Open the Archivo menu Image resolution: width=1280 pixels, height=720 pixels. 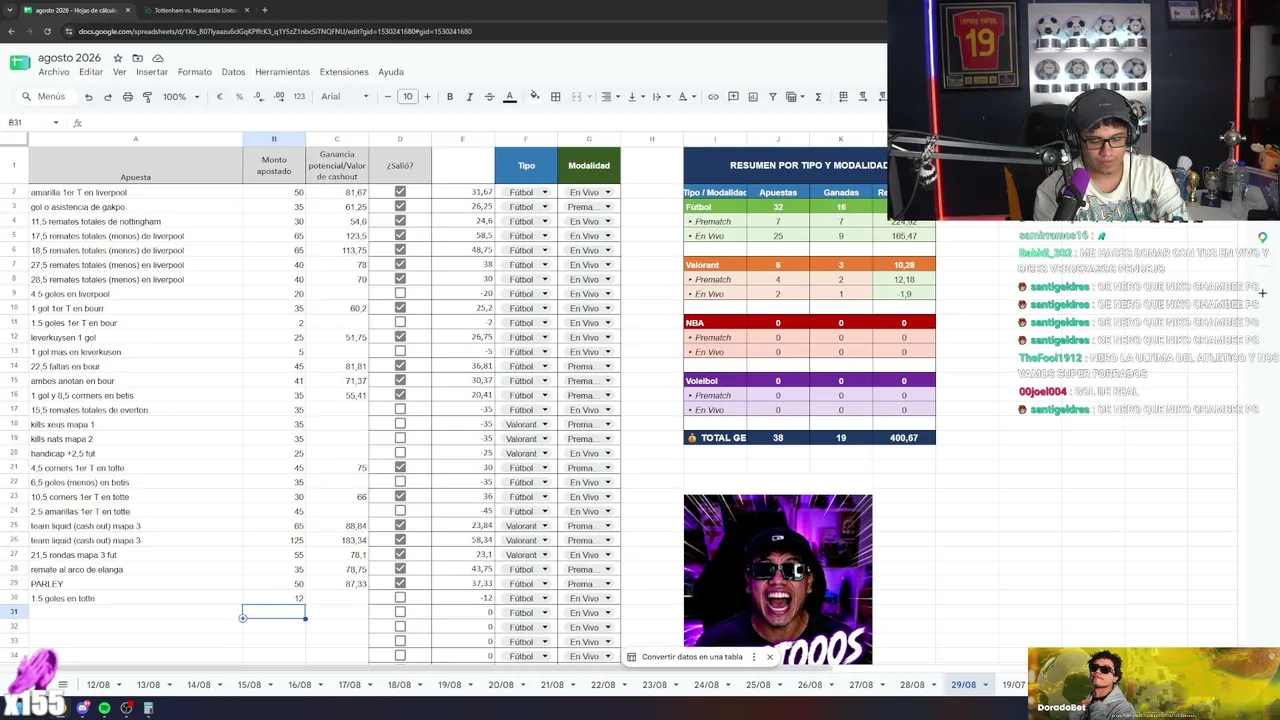click(54, 72)
